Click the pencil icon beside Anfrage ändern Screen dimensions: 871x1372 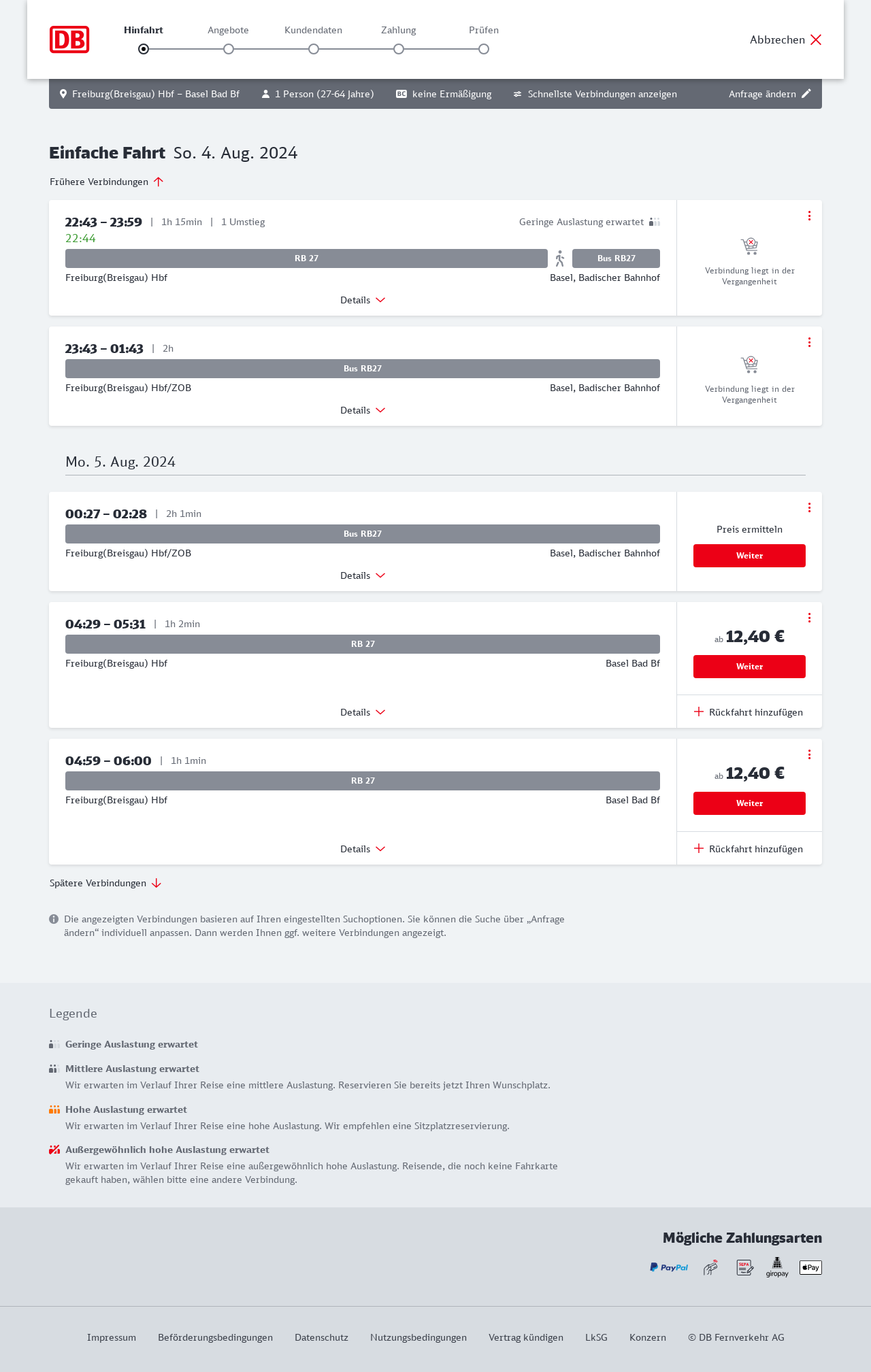click(x=806, y=94)
